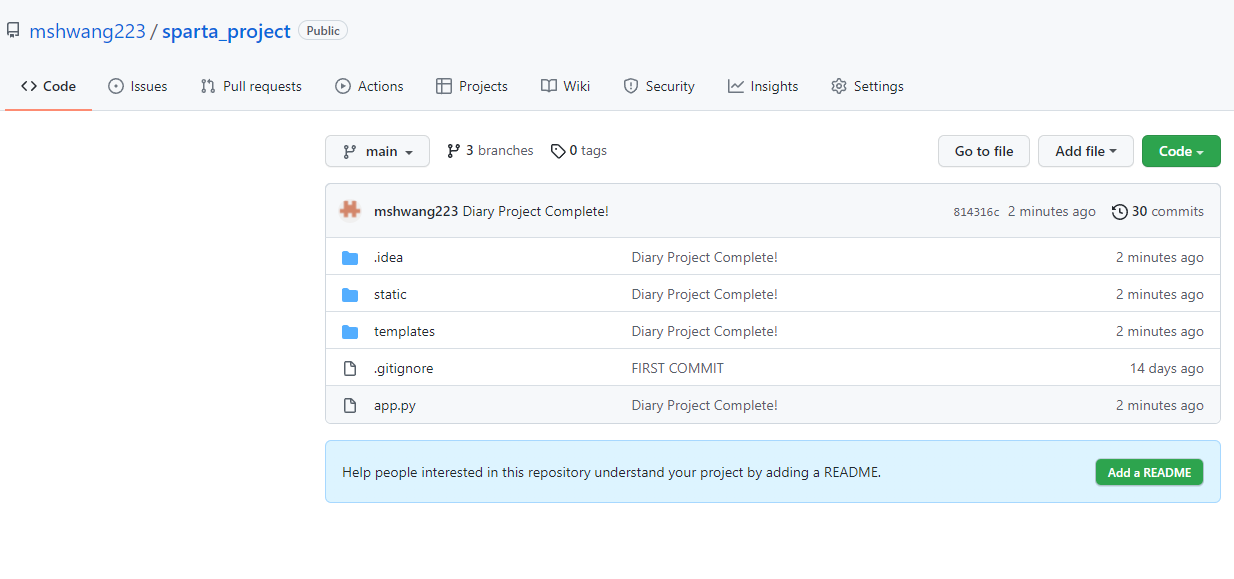Open the Security tab

point(658,87)
